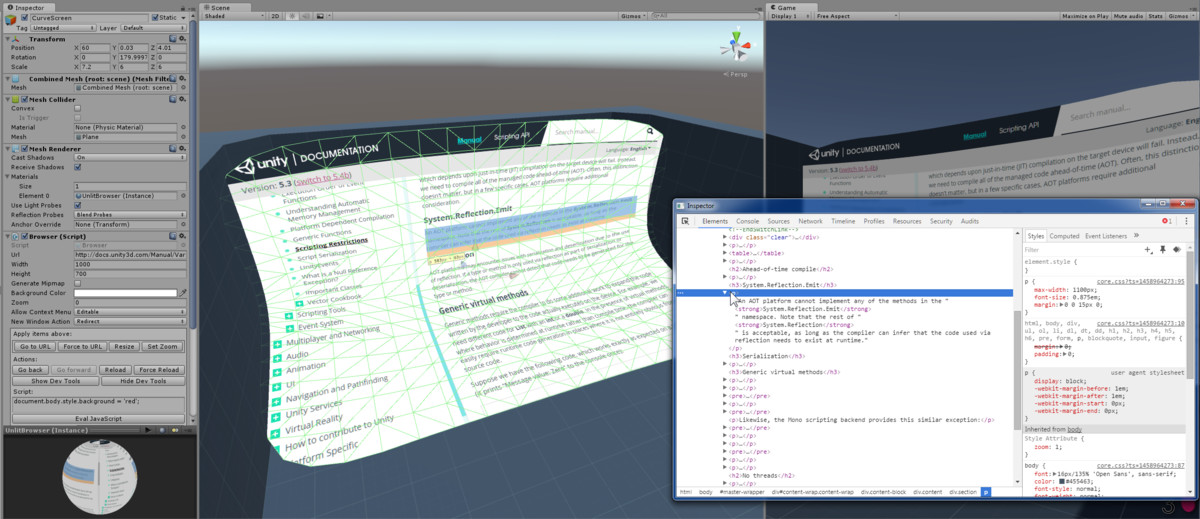Toggle image effects in Scene toolbar
Viewport: 1200px width, 519px height.
pyautogui.click(x=318, y=16)
